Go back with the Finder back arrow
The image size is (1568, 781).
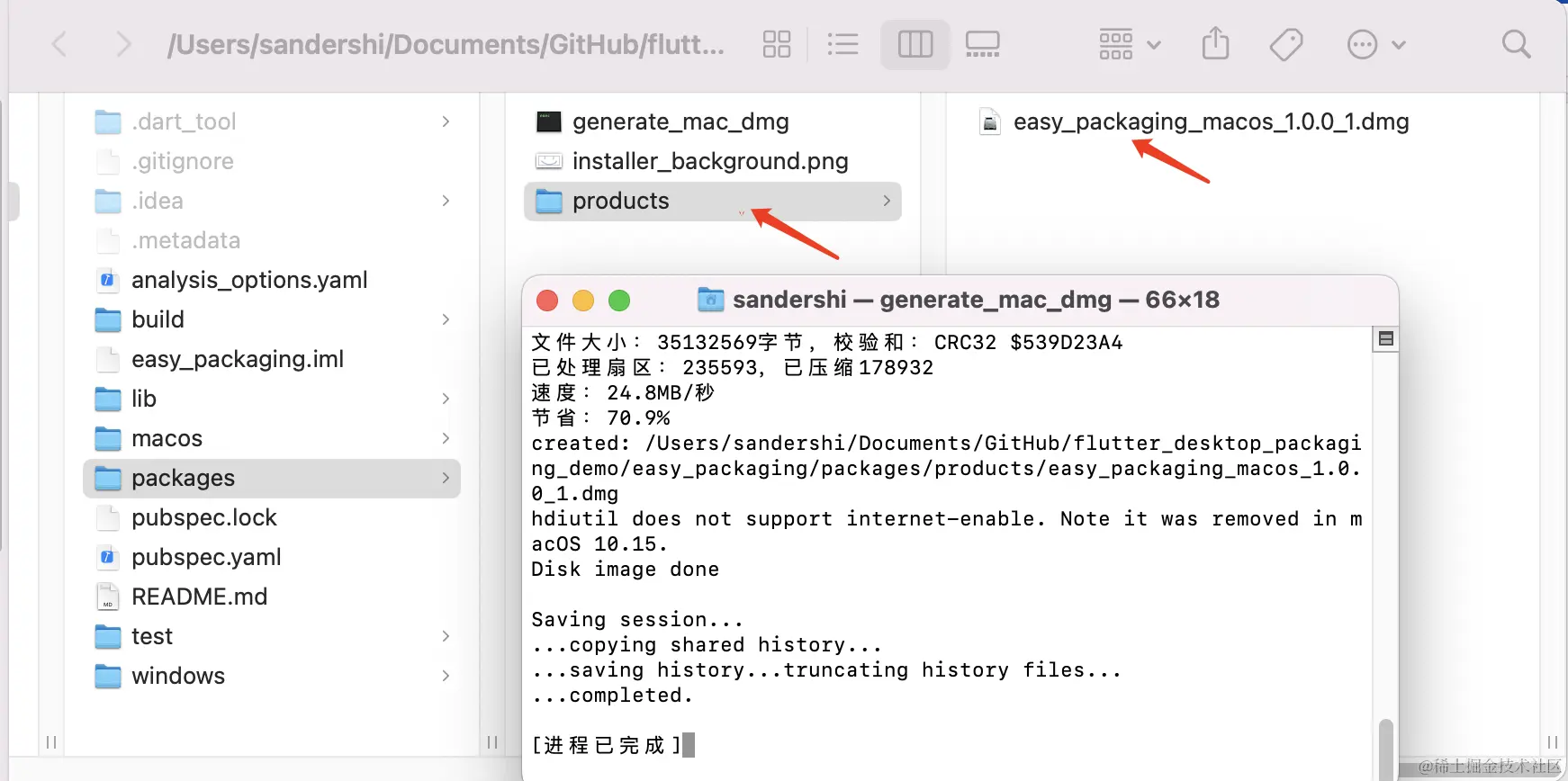[59, 44]
